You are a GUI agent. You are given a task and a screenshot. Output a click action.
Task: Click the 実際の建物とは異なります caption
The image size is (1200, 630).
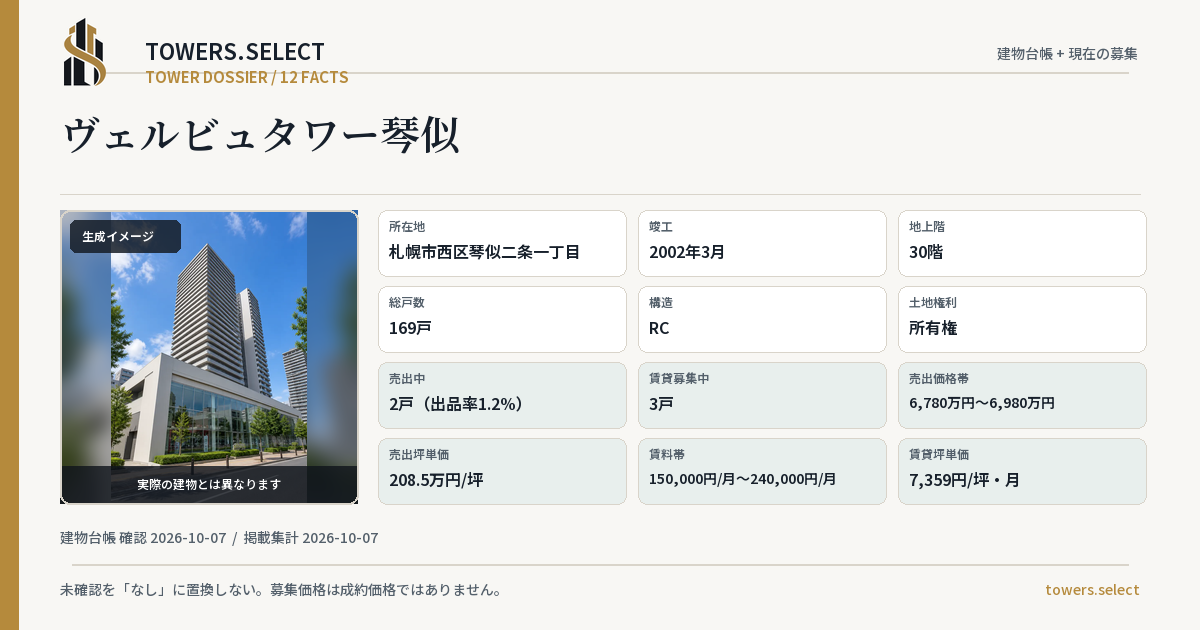coord(209,484)
